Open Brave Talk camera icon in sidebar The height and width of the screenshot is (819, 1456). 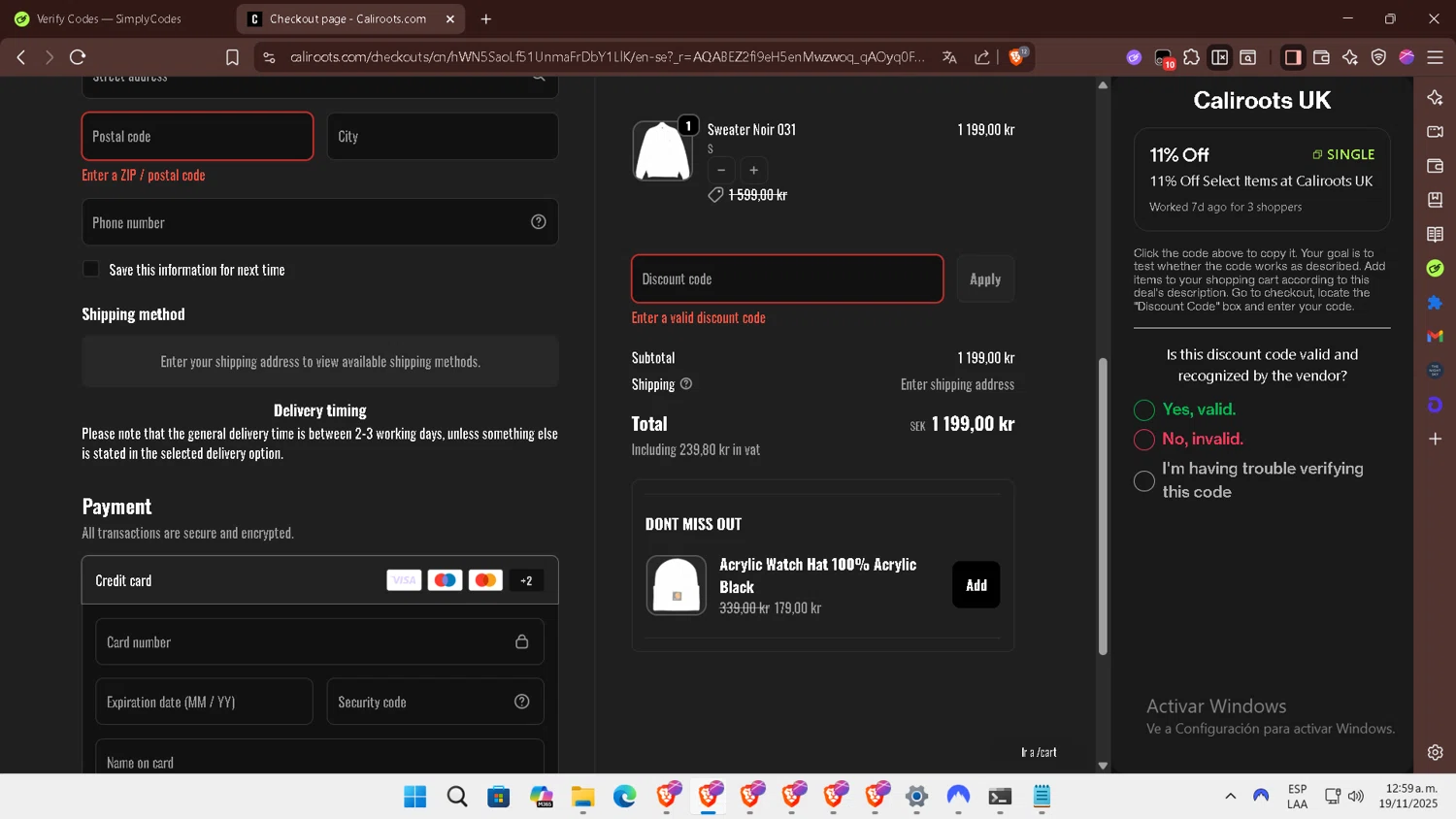1436,131
